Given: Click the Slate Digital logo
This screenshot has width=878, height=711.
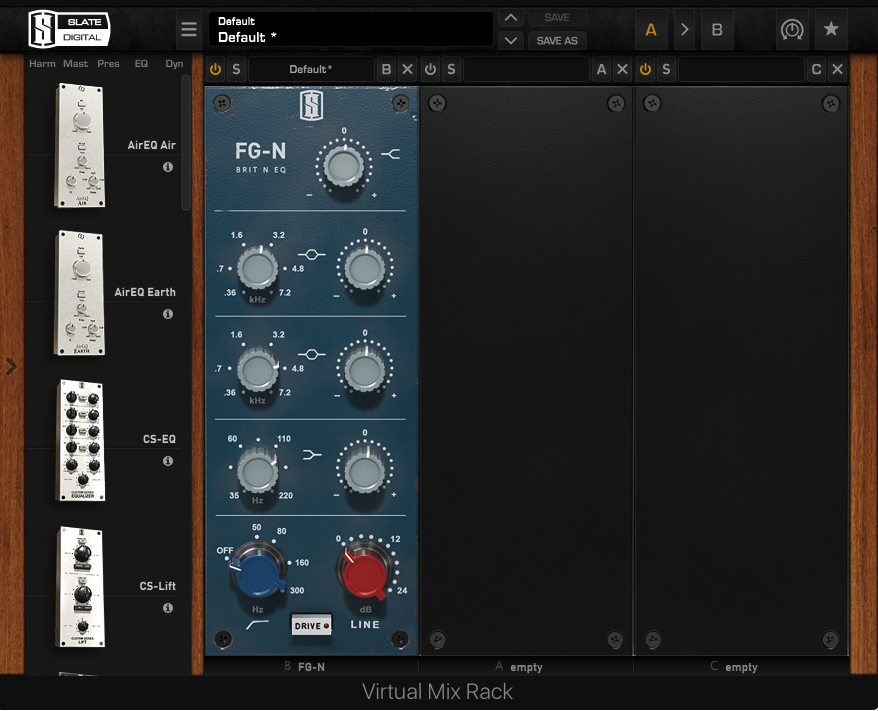Looking at the screenshot, I should coord(69,29).
